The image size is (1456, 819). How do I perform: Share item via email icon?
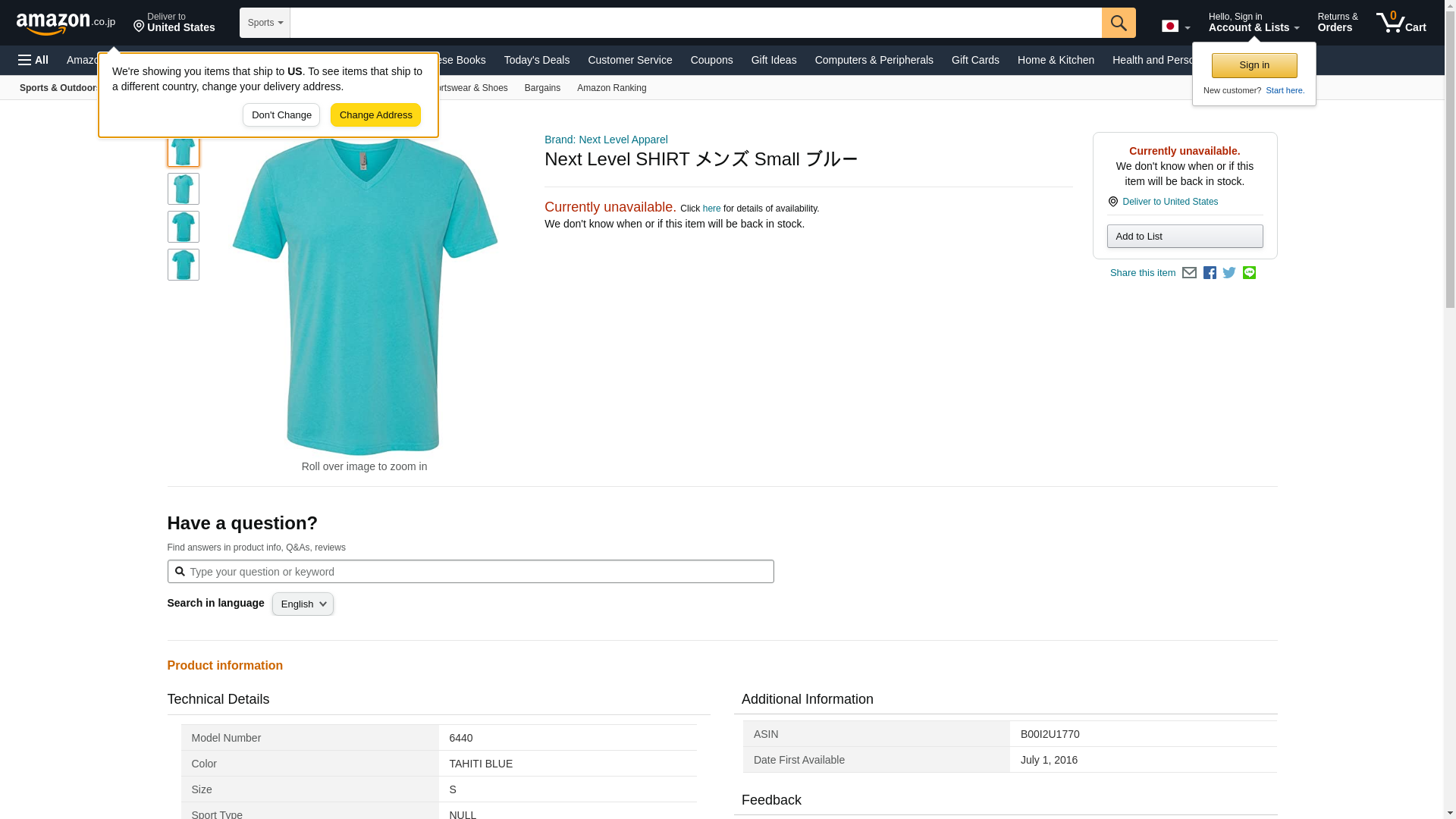(x=1189, y=273)
